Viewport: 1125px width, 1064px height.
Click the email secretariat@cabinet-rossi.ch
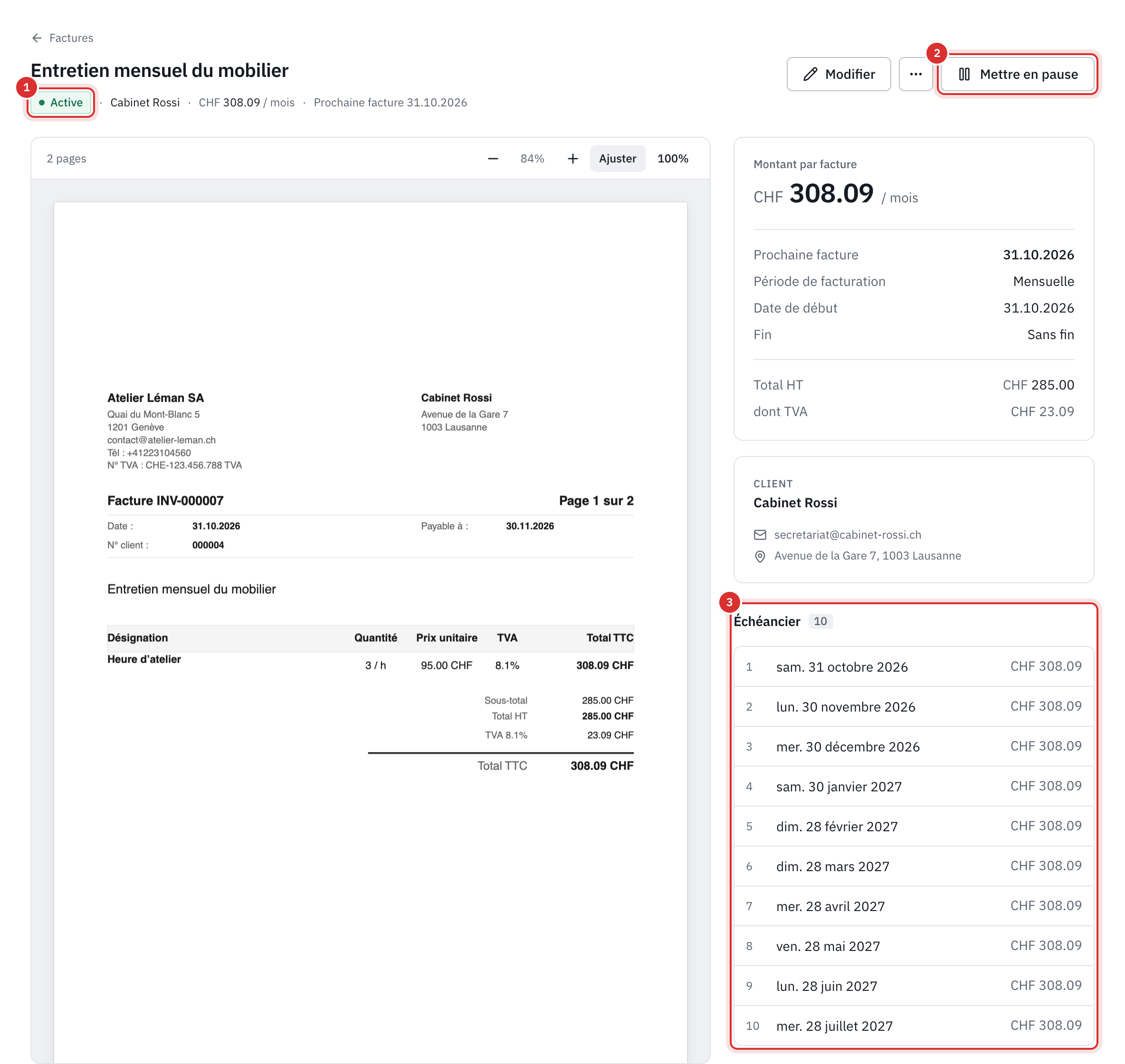(x=848, y=535)
